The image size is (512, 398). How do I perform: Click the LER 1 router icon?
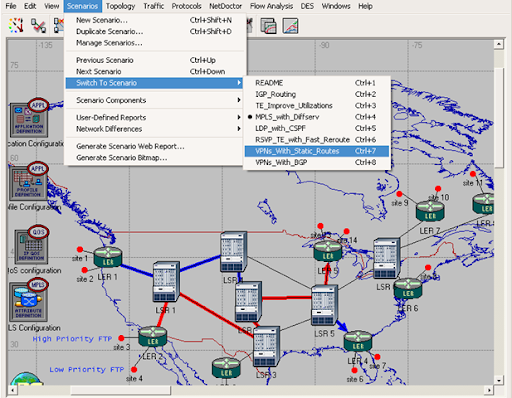coord(108,257)
